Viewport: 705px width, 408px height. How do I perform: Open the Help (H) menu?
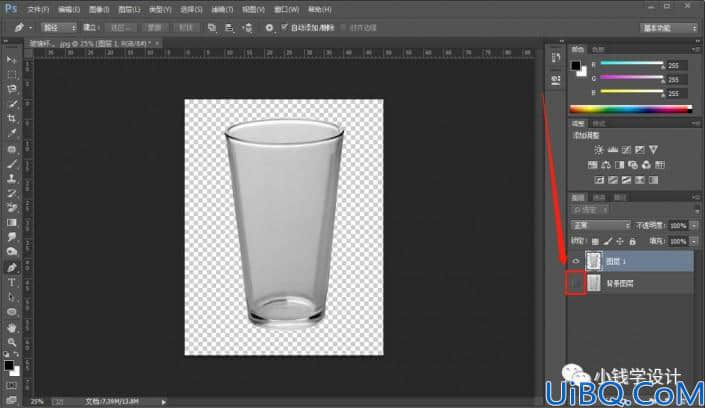(320, 9)
